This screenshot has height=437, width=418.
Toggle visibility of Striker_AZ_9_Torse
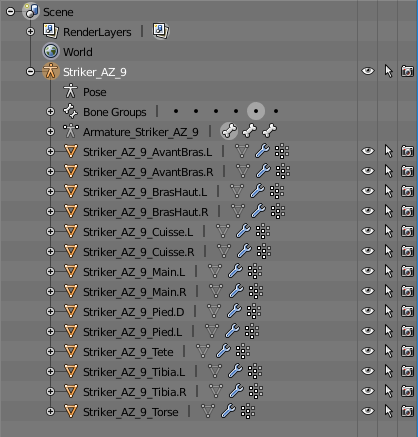pos(368,411)
